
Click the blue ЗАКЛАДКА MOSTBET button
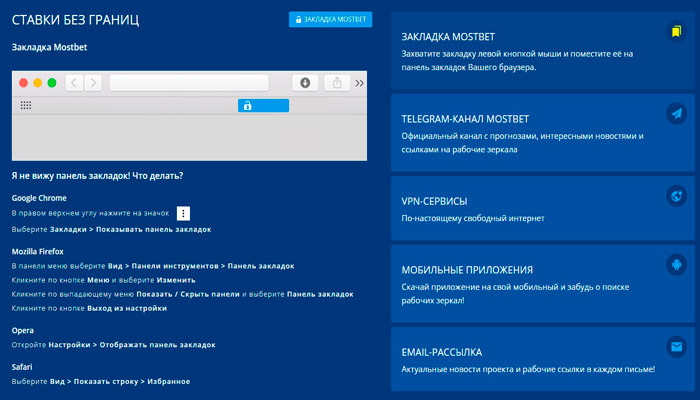[x=330, y=19]
